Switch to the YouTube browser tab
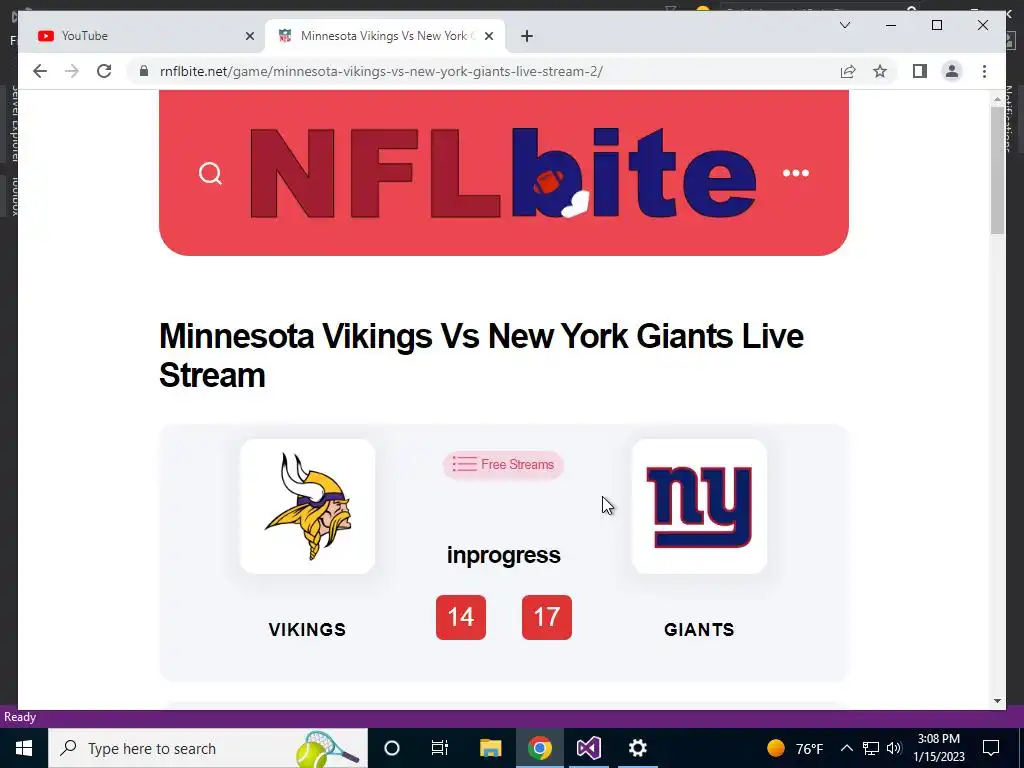The width and height of the screenshot is (1024, 768). 140,36
